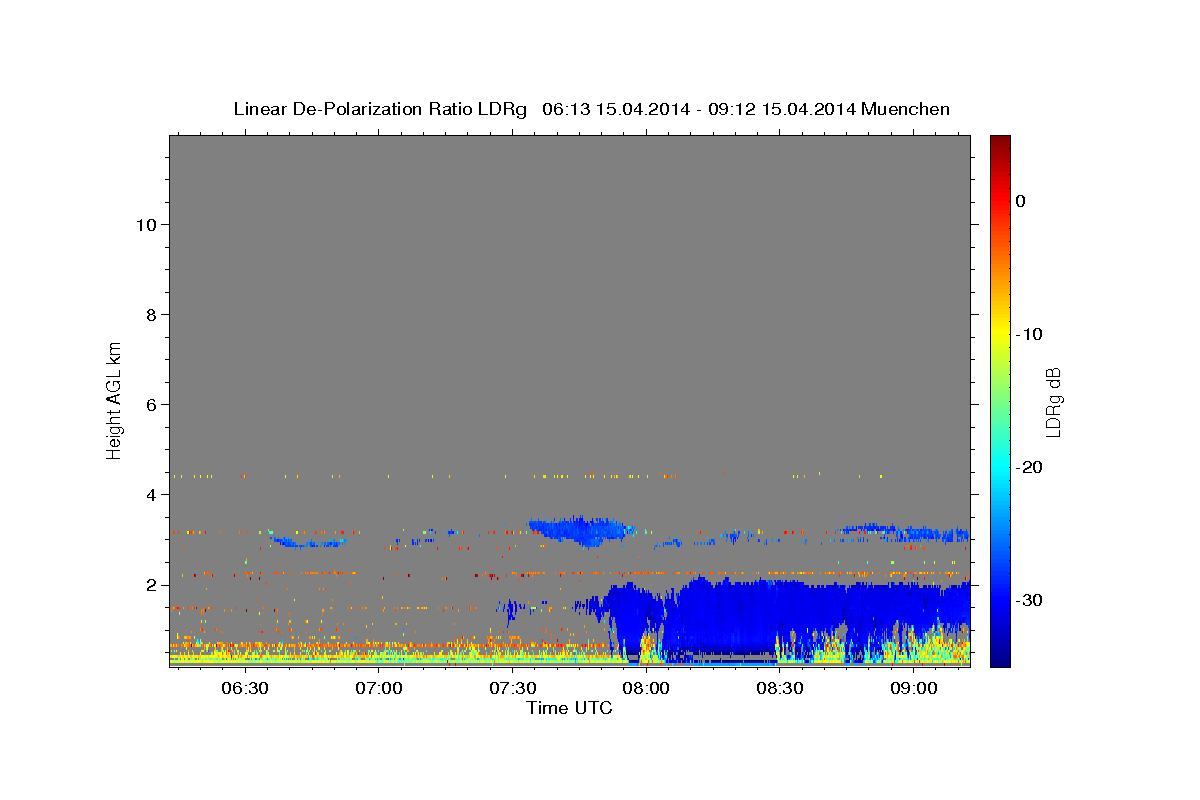Viewport: 1200px width, 800px height.
Task: Click the Height AGL km axis title
Action: tap(114, 399)
